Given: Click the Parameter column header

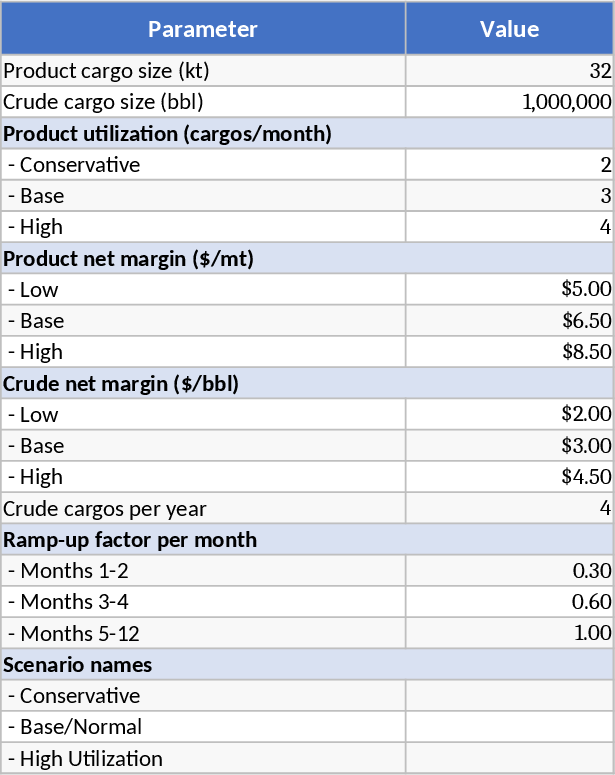Looking at the screenshot, I should (x=203, y=29).
